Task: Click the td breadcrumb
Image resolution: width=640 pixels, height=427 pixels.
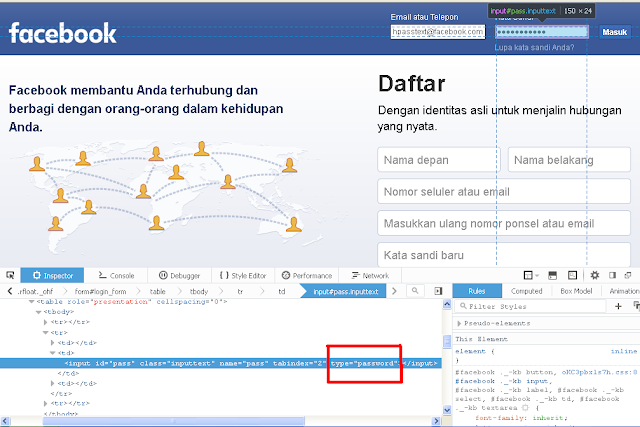Action: (x=282, y=291)
